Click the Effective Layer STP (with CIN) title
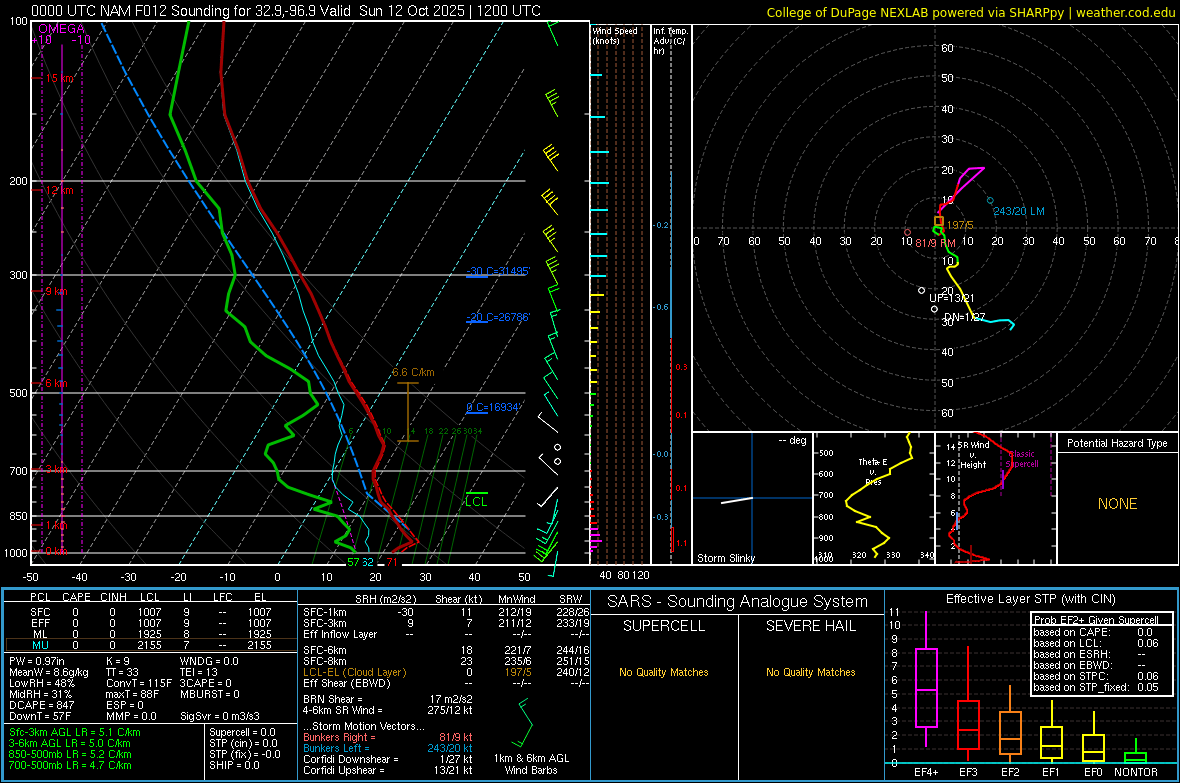The image size is (1180, 783). coord(1031,599)
